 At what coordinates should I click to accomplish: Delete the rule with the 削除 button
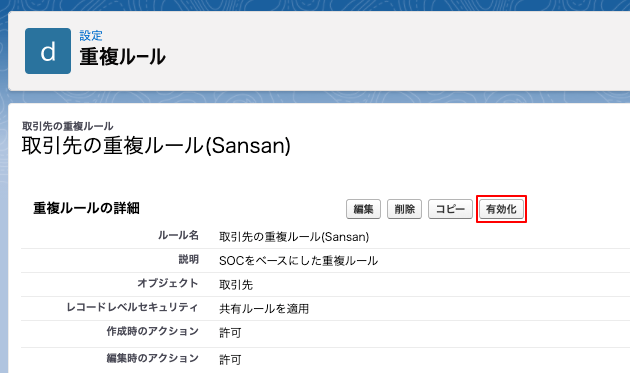point(404,209)
